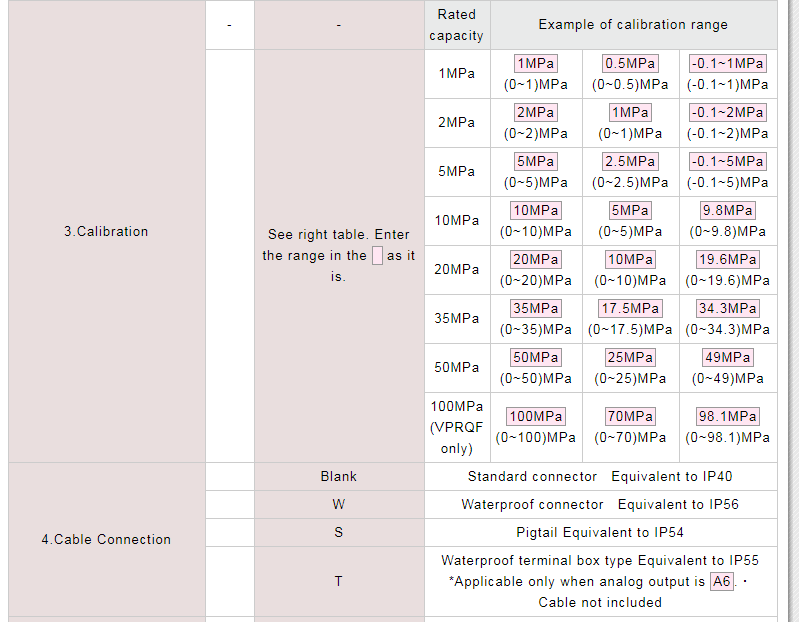Image resolution: width=799 pixels, height=622 pixels.
Task: Select the 49MPa calibration box
Action: tap(727, 357)
